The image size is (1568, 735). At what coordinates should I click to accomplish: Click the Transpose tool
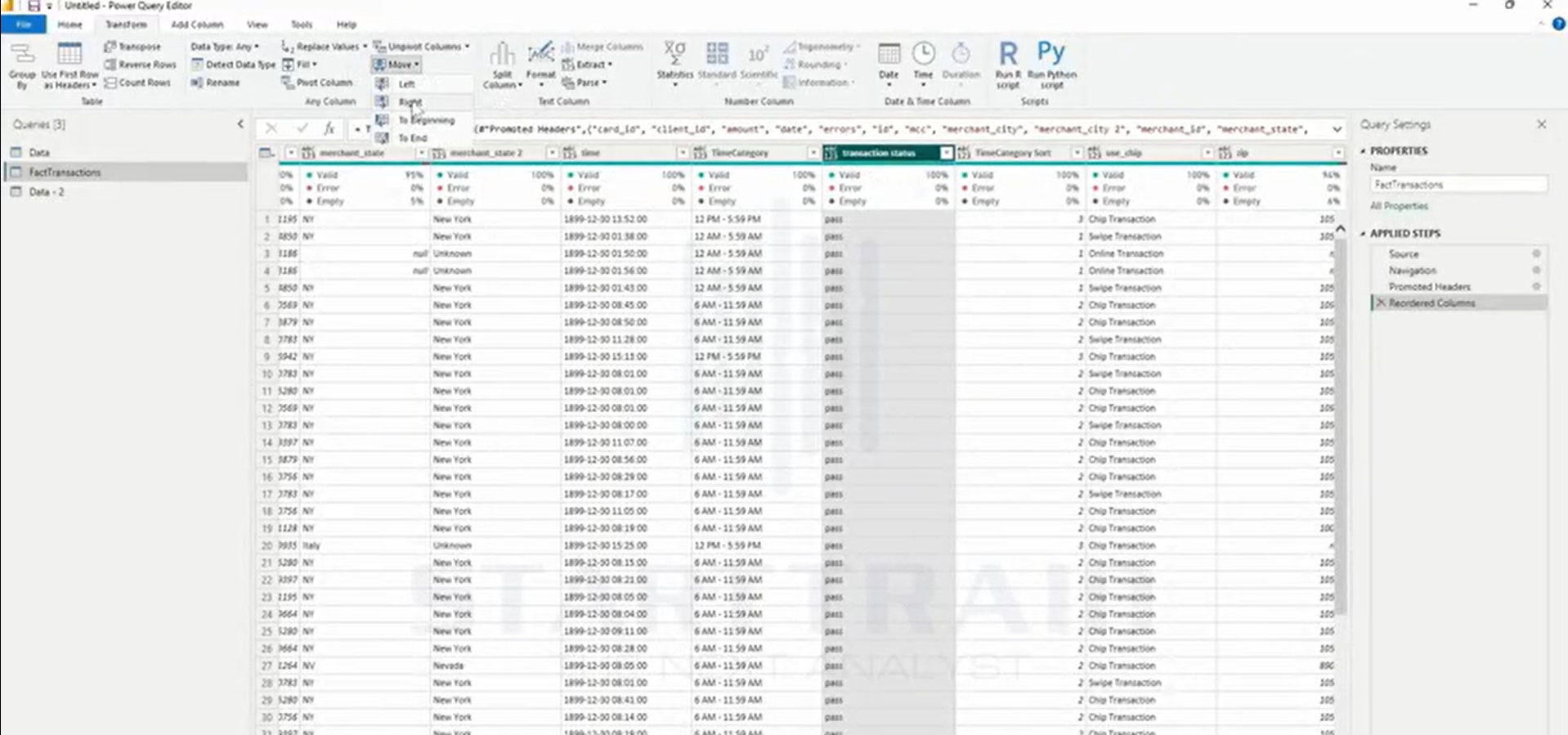tap(132, 47)
